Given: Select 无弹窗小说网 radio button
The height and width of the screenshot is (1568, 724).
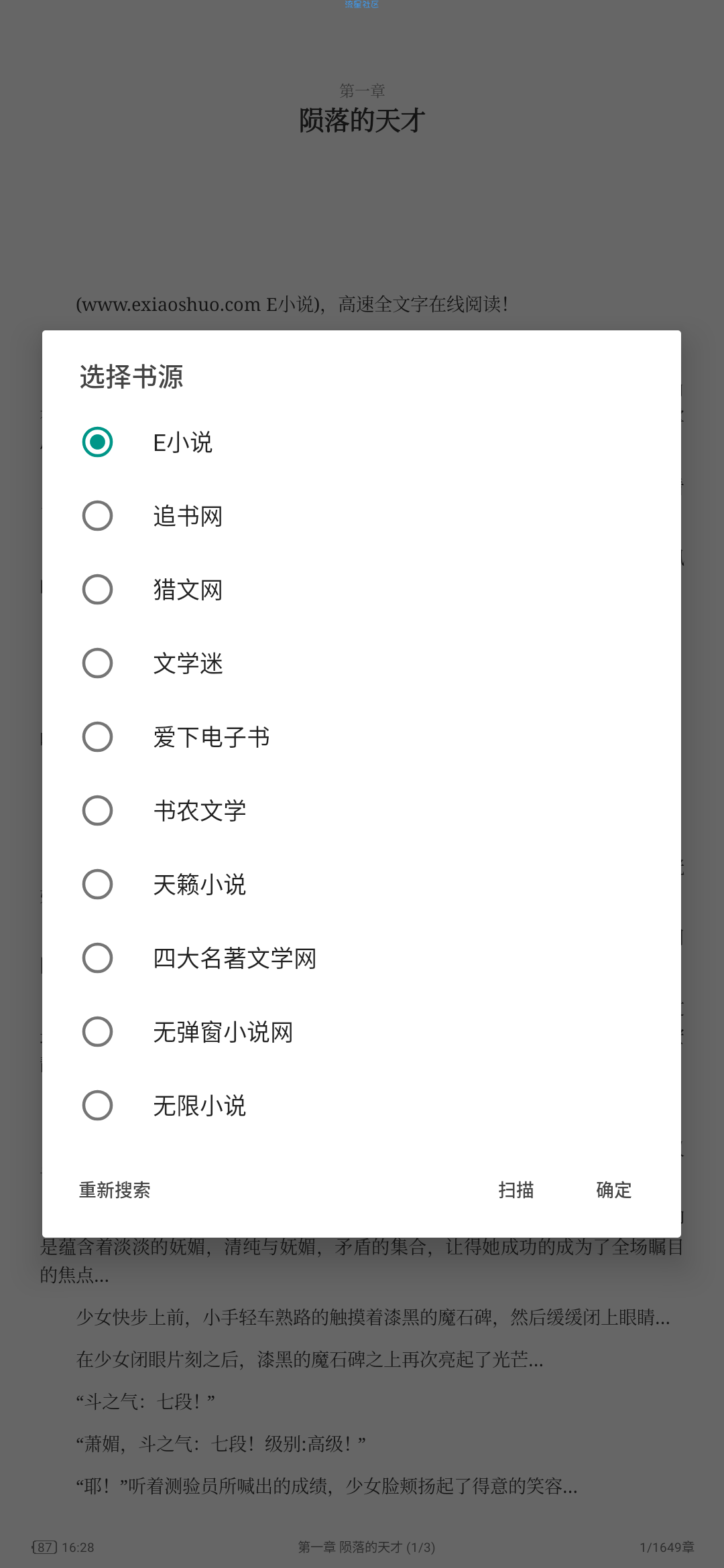Looking at the screenshot, I should point(97,1032).
